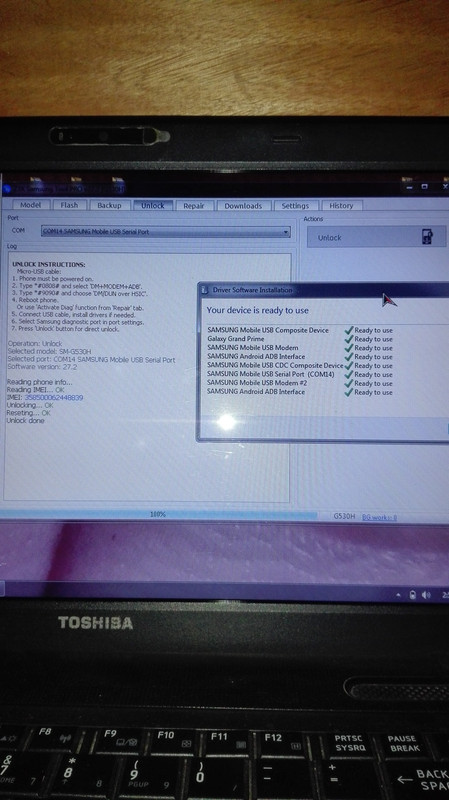
Task: Show hidden system tray icons arrow
Action: click(x=398, y=595)
